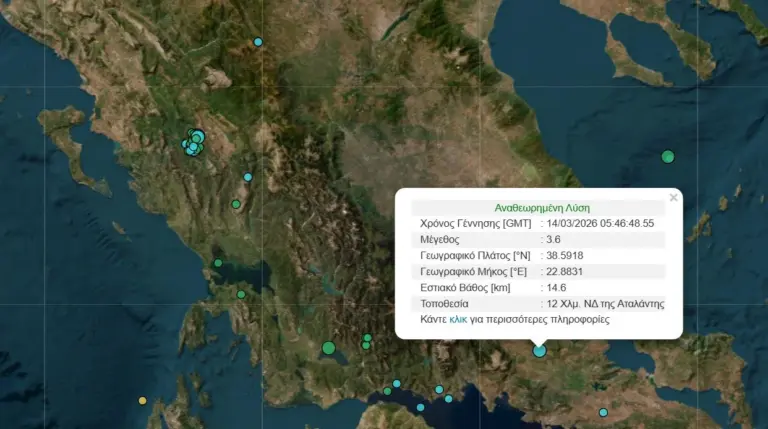Select the yellow earthquake marker in the sea
The height and width of the screenshot is (429, 768).
[x=142, y=401]
